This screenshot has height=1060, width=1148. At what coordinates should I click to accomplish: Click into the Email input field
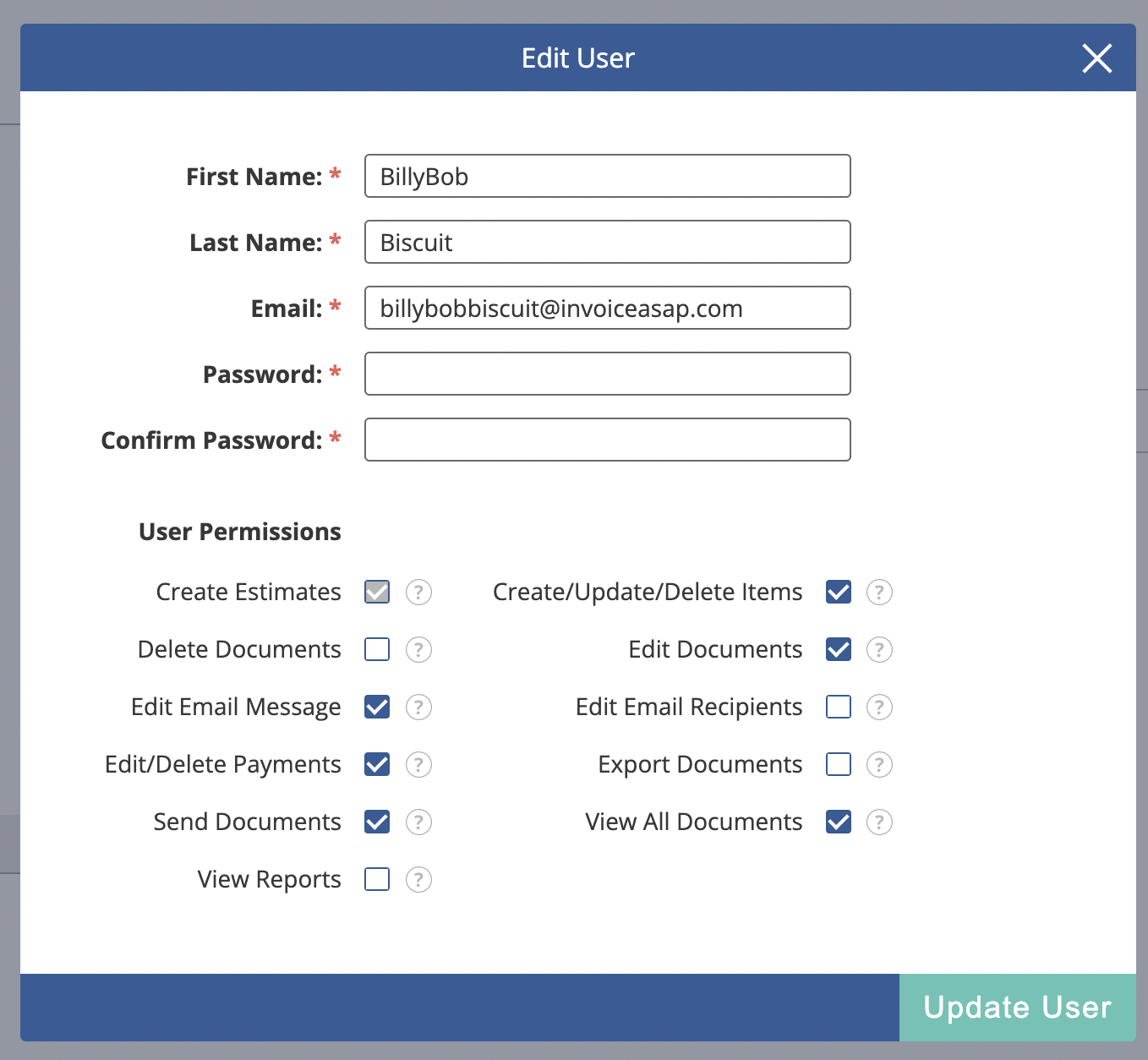point(608,308)
